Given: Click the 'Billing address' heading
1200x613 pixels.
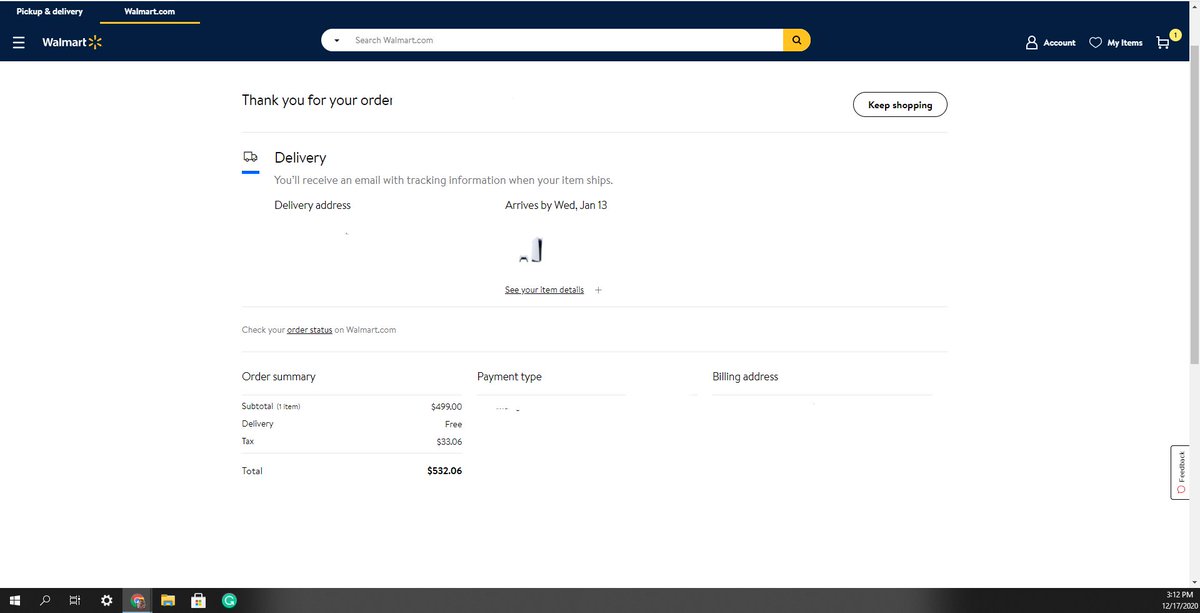Looking at the screenshot, I should (x=745, y=377).
